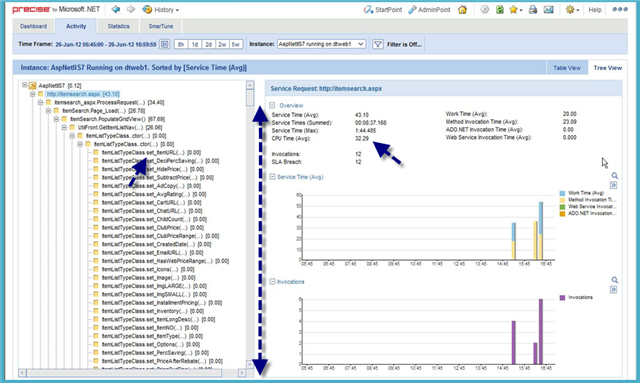Click the tree vertical scrollbar up arrow
The width and height of the screenshot is (640, 383).
click(250, 85)
